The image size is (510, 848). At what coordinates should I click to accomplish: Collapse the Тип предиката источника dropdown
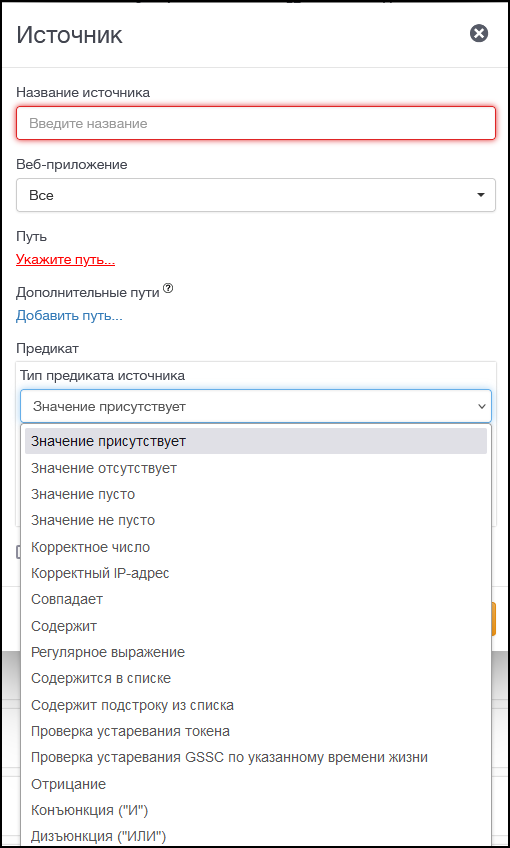(x=256, y=406)
